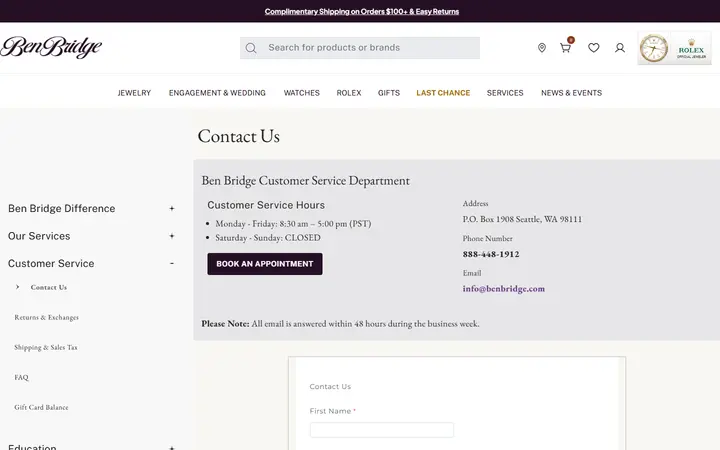Open the Rolex menu

point(349,93)
